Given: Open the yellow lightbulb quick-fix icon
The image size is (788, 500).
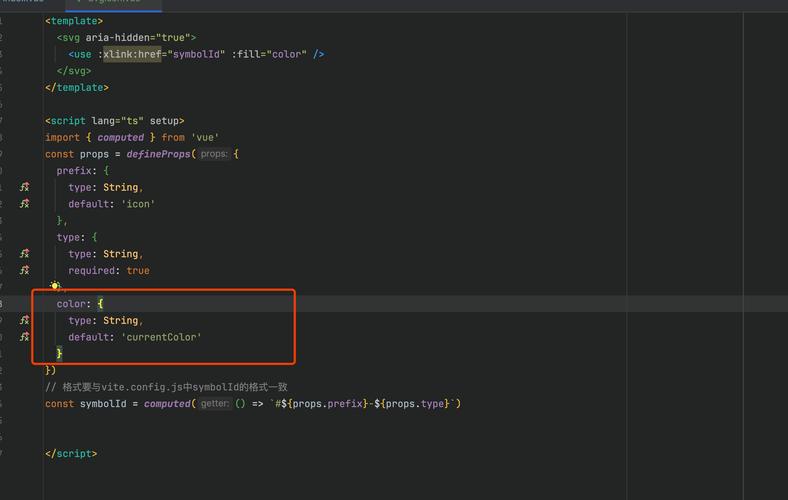Looking at the screenshot, I should 55,286.
